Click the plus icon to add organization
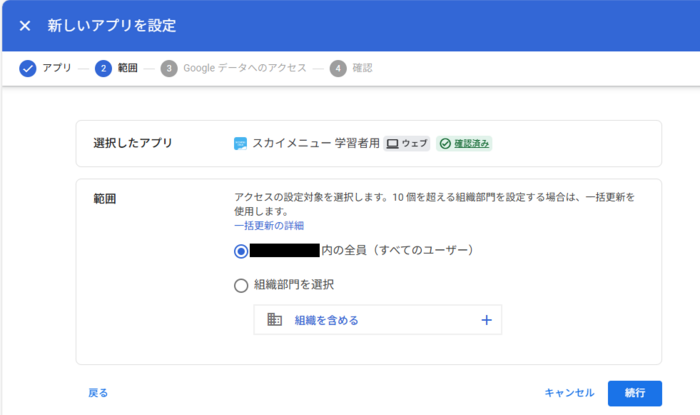This screenshot has width=700, height=415. point(487,320)
